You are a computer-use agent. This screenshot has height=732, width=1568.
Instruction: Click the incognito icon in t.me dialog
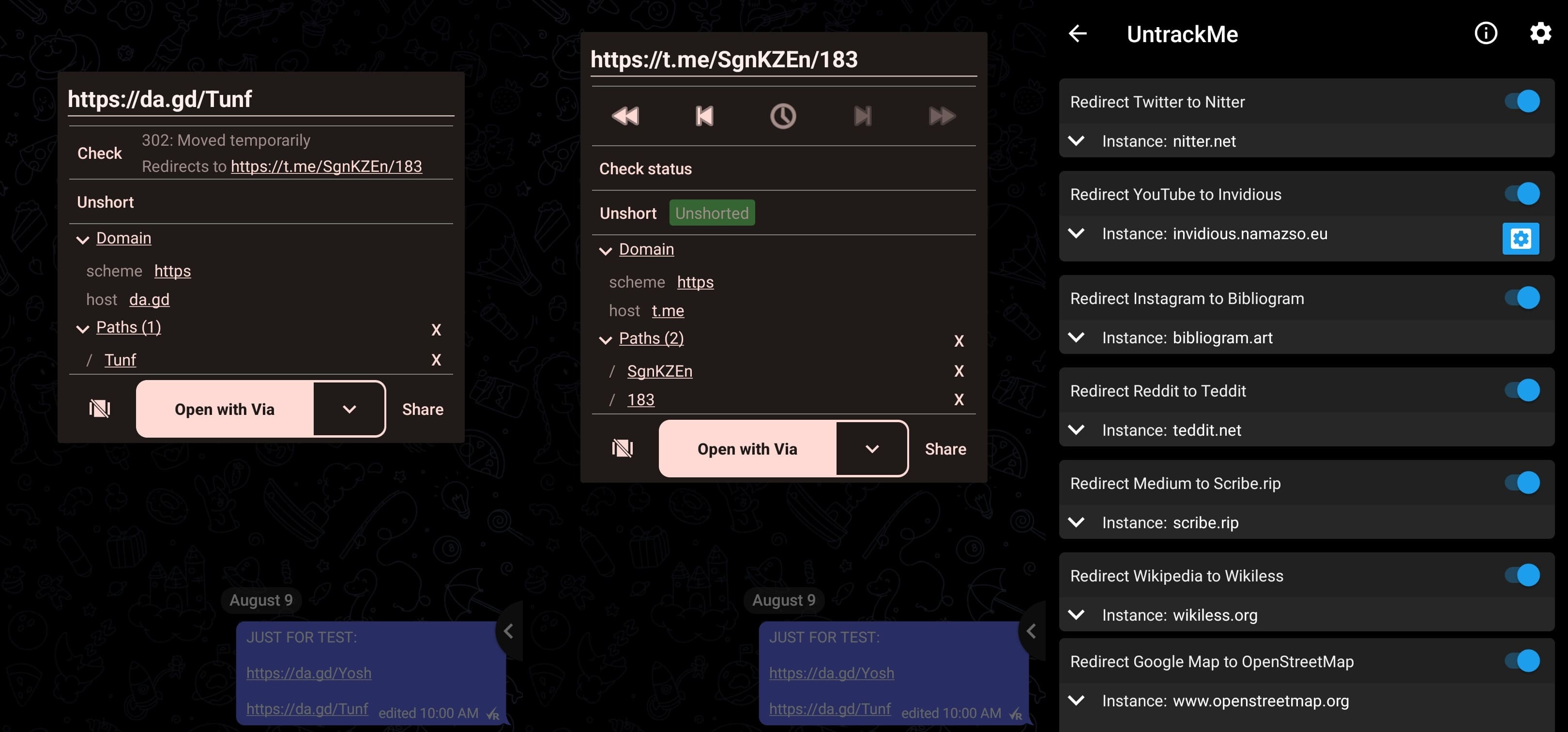point(622,448)
